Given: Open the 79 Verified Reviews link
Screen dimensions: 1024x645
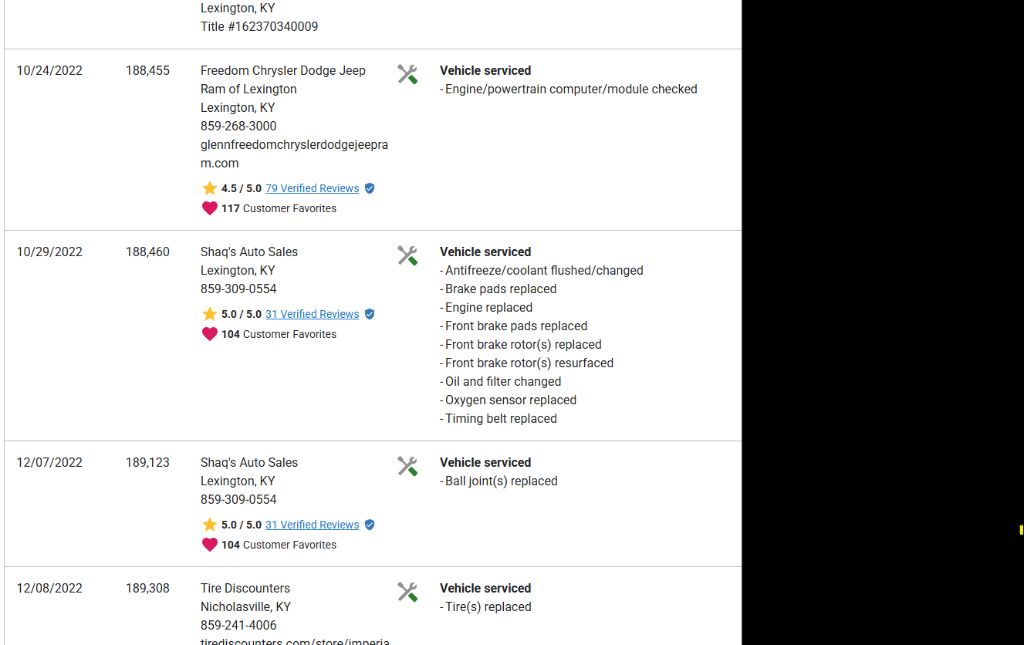Looking at the screenshot, I should pos(312,188).
